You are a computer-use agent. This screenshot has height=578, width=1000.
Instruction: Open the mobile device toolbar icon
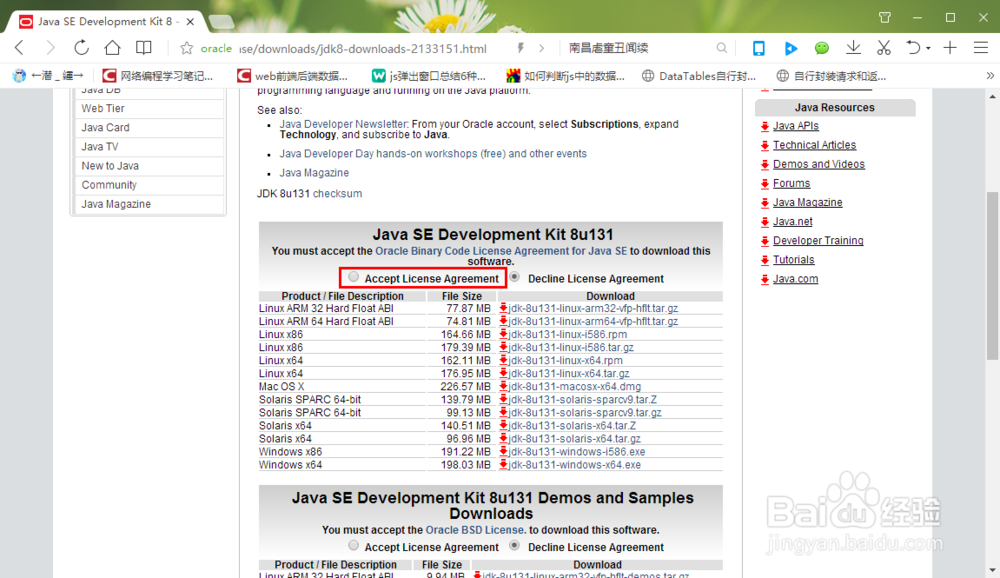click(x=758, y=48)
